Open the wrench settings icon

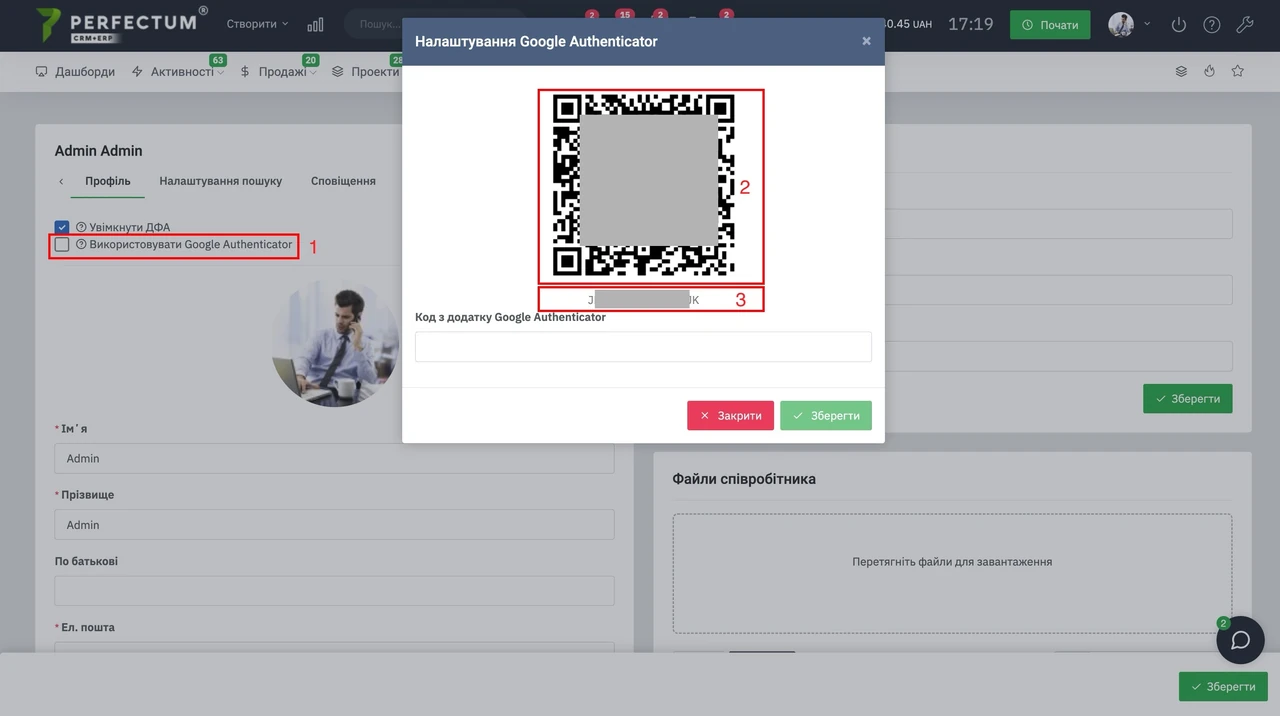1245,24
